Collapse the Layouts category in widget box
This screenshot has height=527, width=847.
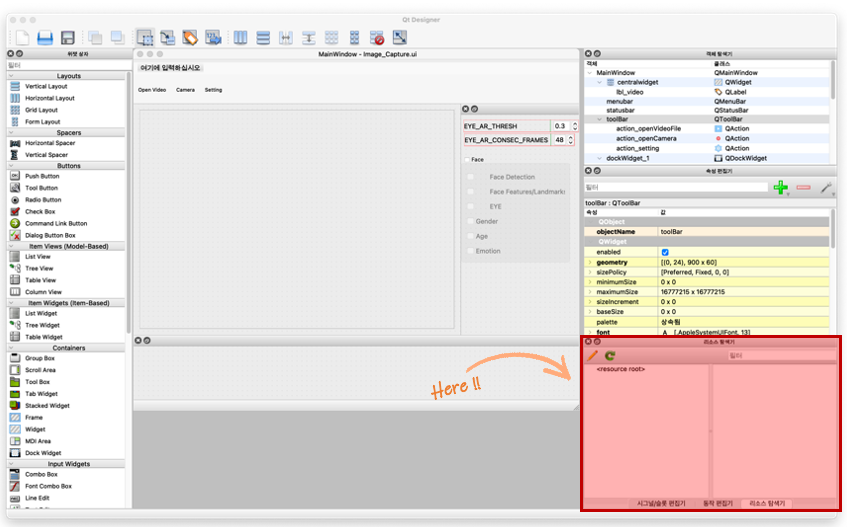pyautogui.click(x=11, y=76)
